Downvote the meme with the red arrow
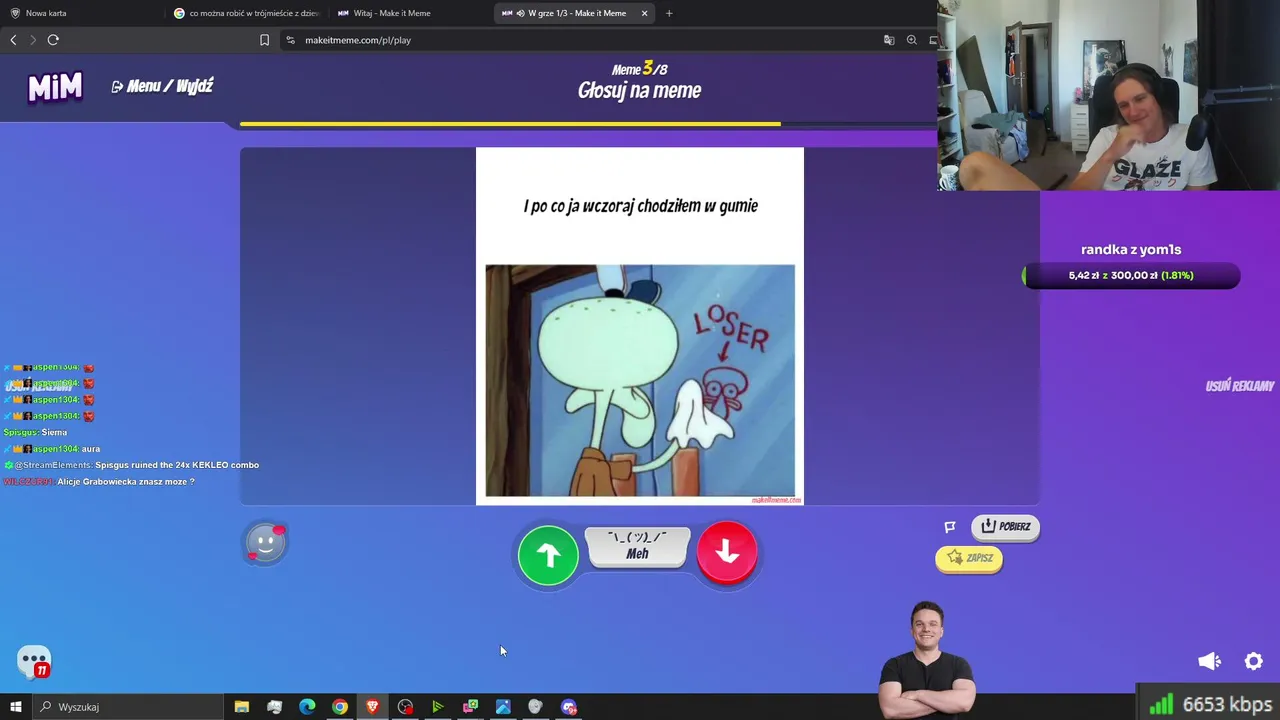This screenshot has height=720, width=1280. tap(727, 552)
